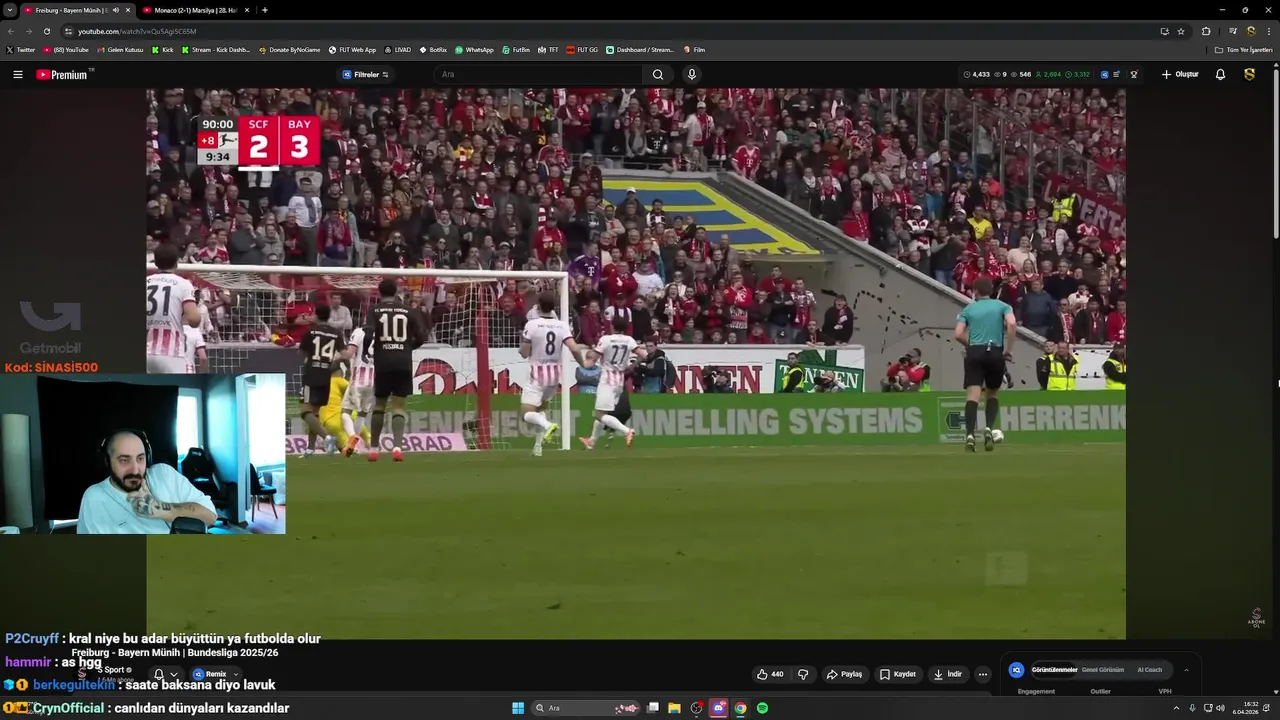1280x720 pixels.
Task: Focus the YouTube 'Ara' search field
Action: [540, 74]
